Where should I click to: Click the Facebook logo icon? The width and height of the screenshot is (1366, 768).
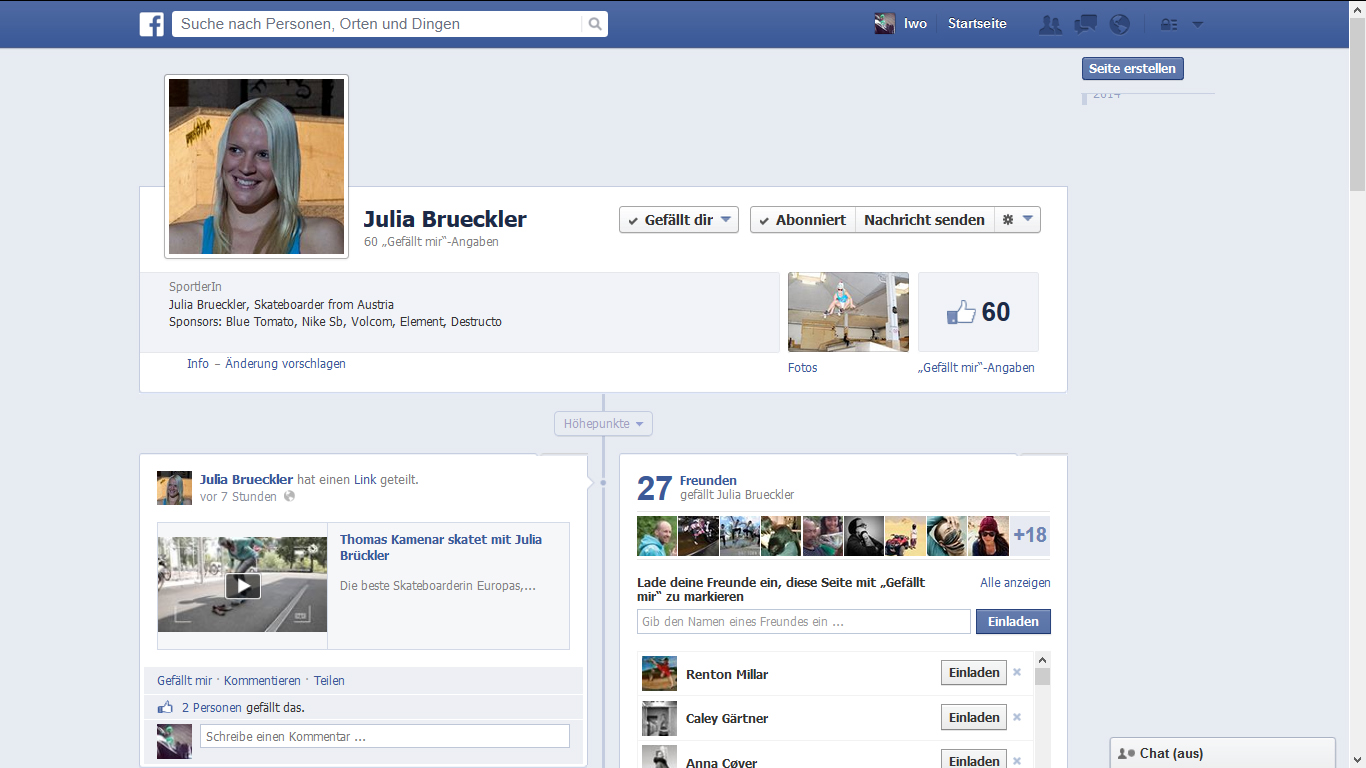tap(151, 24)
